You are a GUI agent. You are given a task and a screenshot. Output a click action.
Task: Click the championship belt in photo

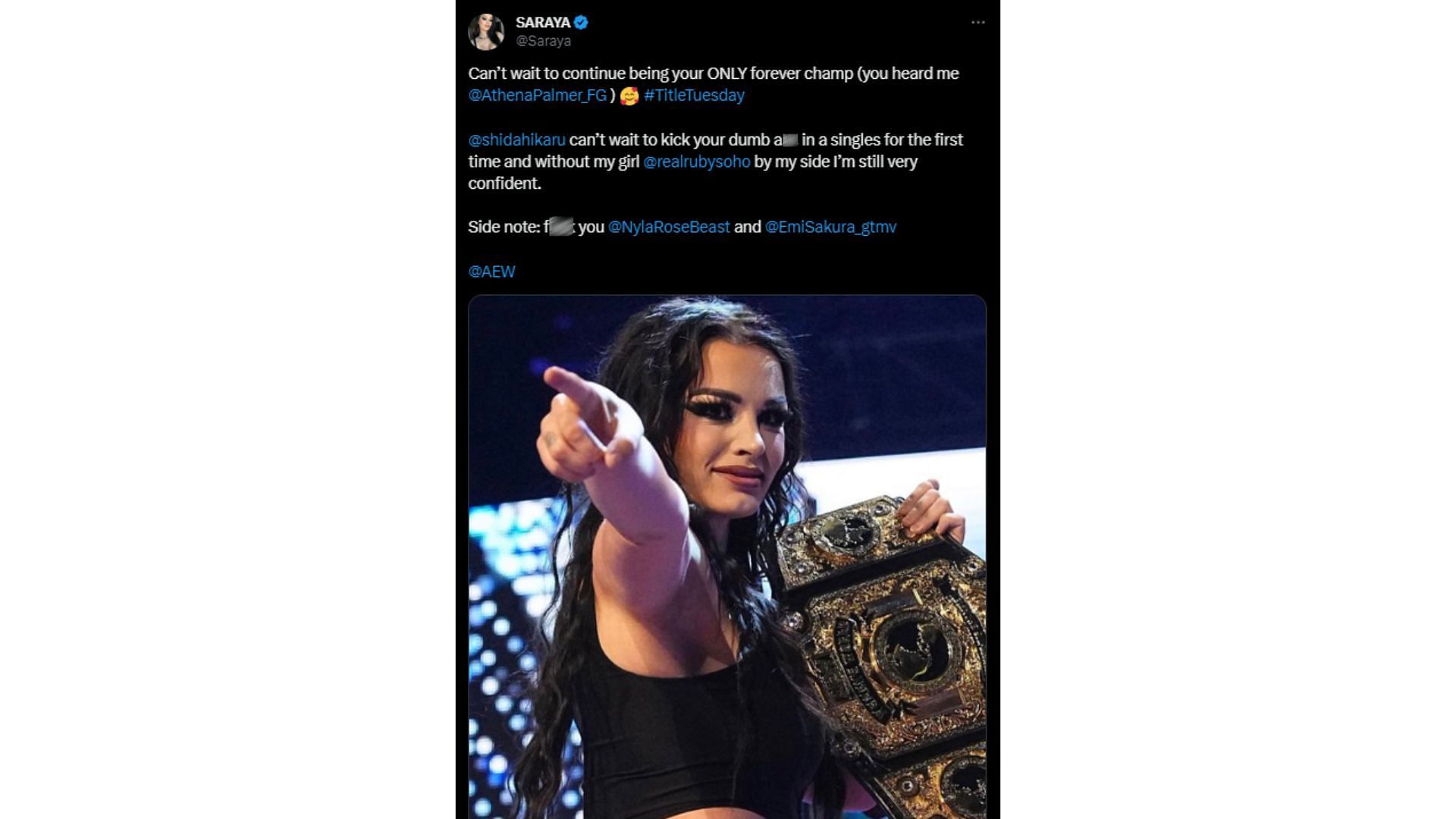pyautogui.click(x=883, y=652)
